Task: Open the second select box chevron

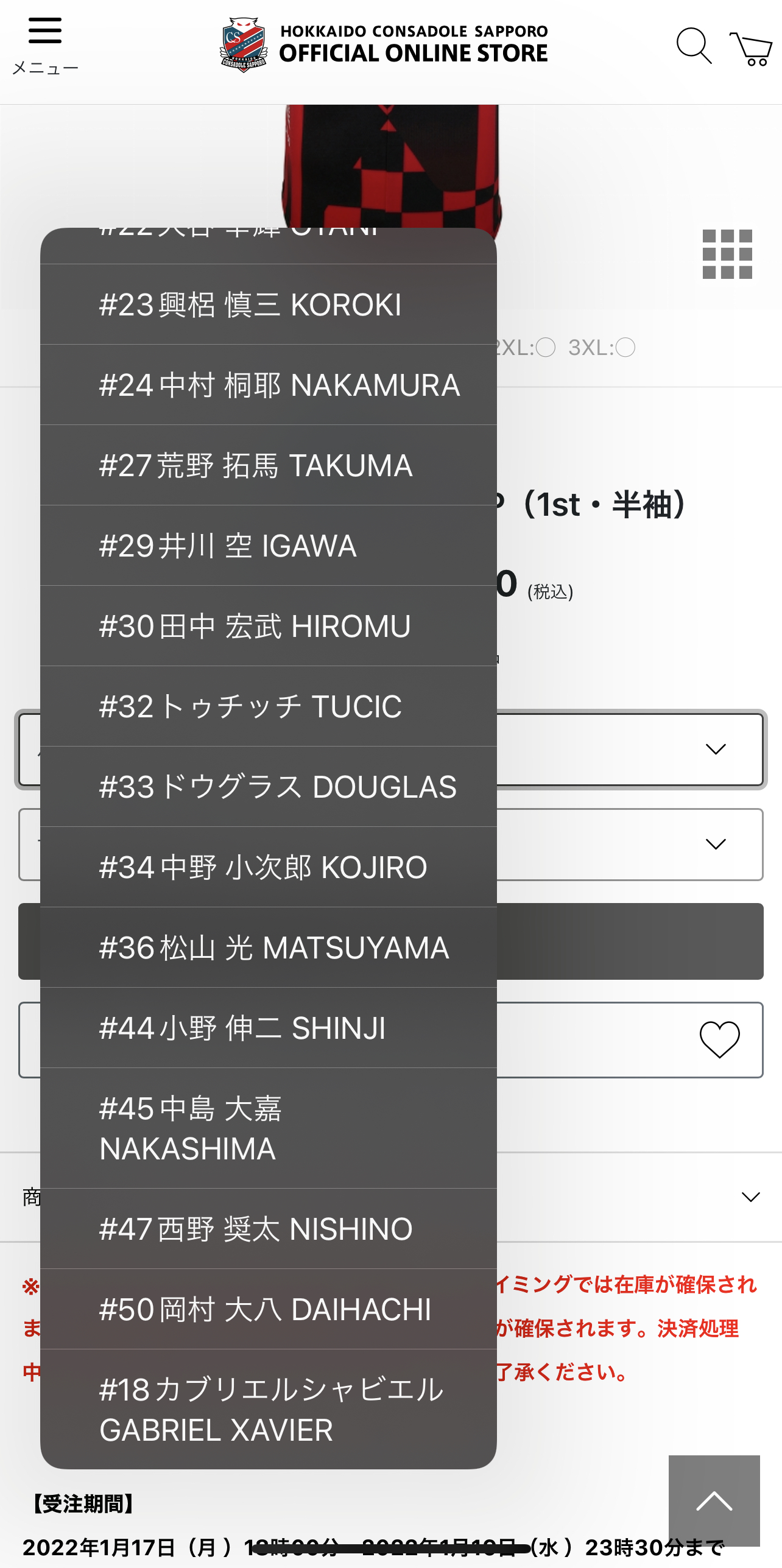Action: [716, 844]
